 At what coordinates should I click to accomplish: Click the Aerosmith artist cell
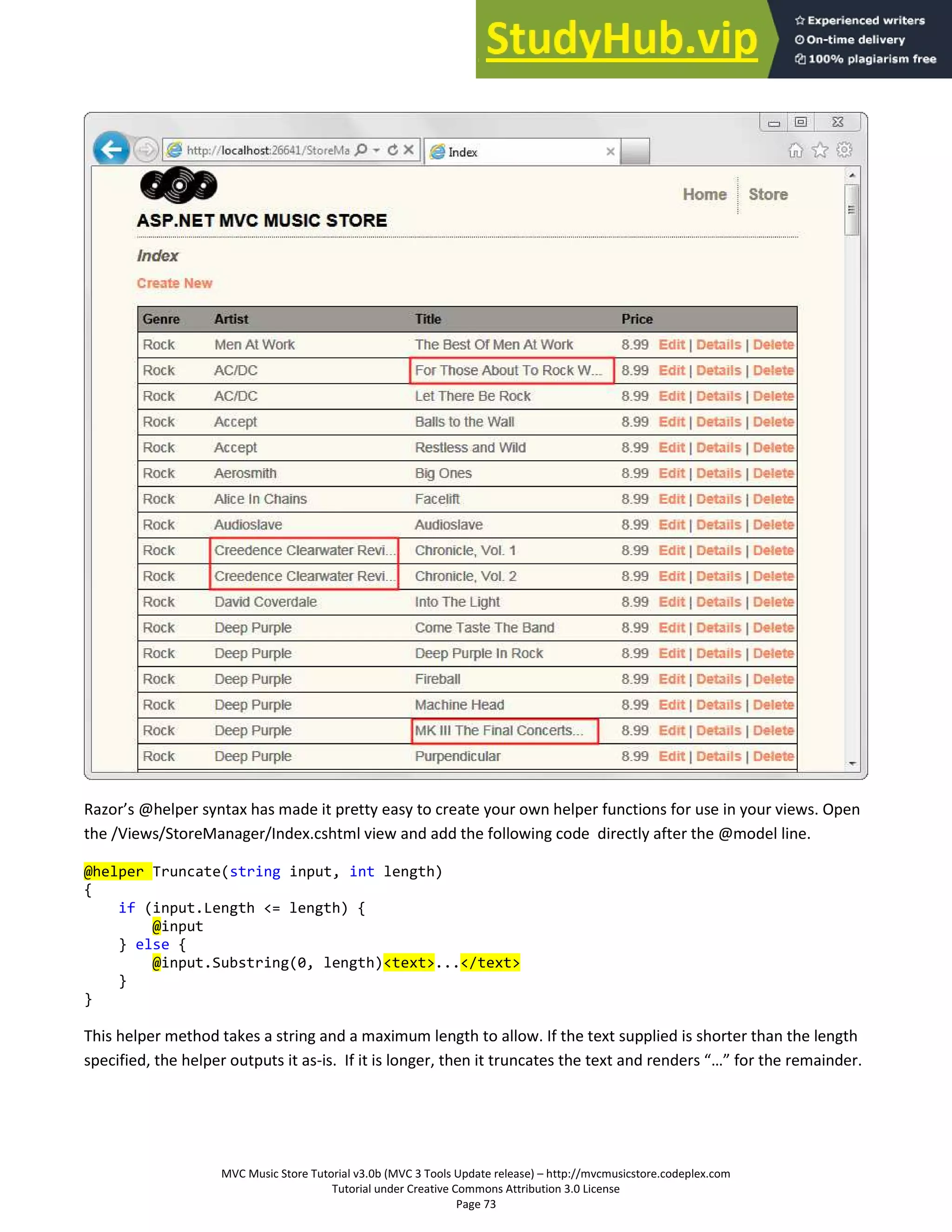[245, 473]
